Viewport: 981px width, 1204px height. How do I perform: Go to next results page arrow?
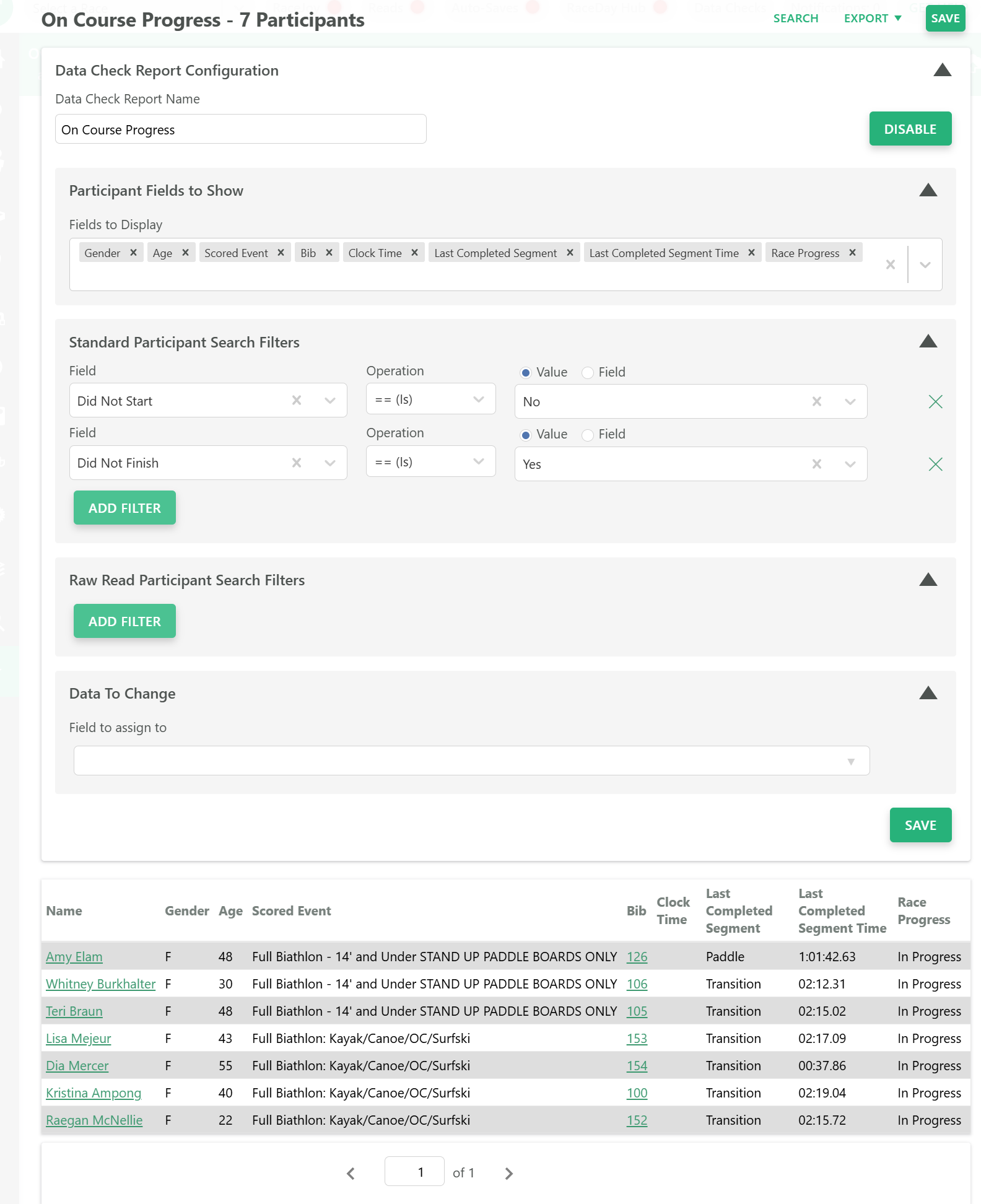508,1173
